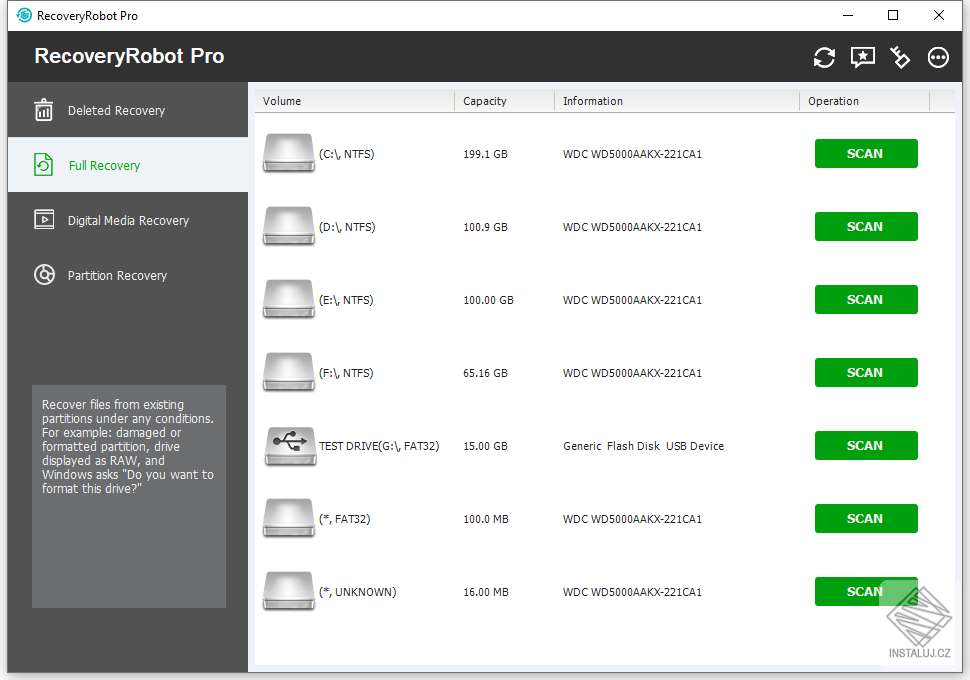Click the "199.1 GB" capacity value

tap(485, 154)
